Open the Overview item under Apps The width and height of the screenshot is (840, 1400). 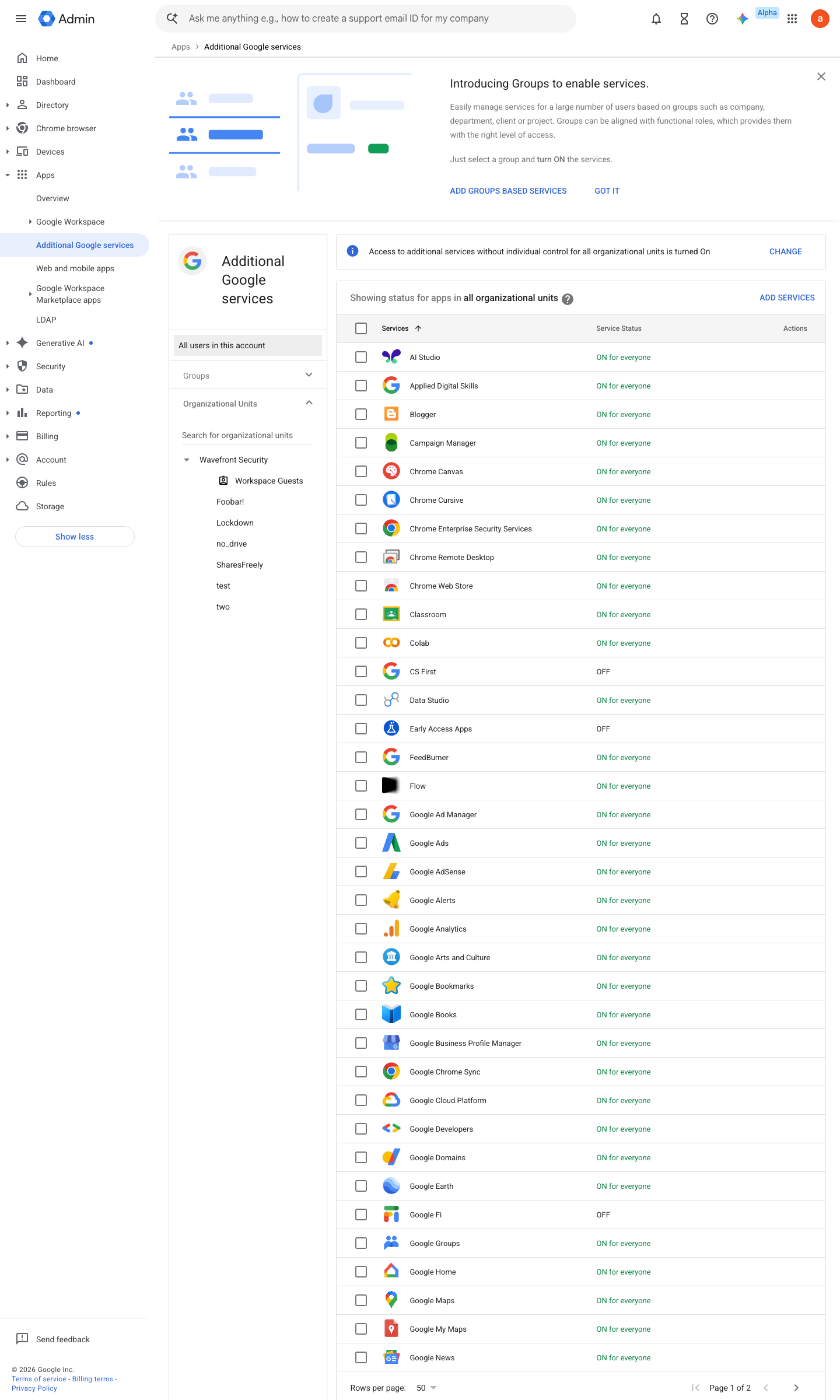[52, 198]
